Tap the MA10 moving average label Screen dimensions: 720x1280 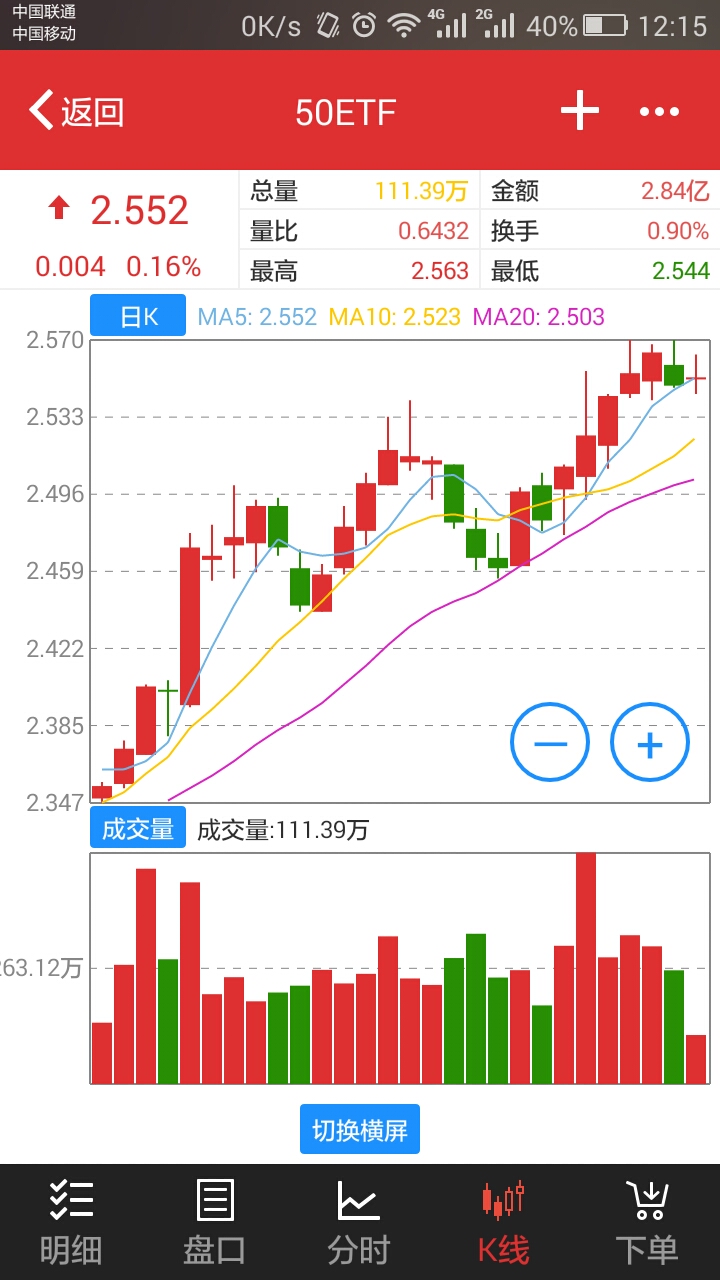click(395, 317)
